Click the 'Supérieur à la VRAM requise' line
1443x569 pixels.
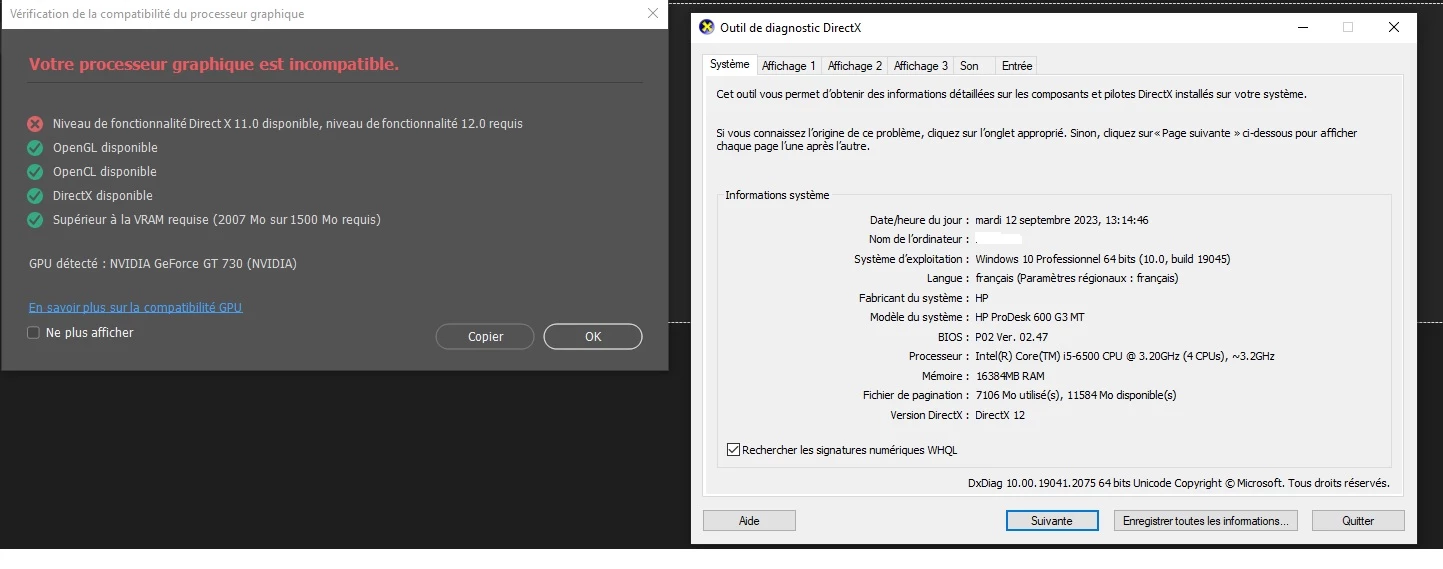[217, 220]
